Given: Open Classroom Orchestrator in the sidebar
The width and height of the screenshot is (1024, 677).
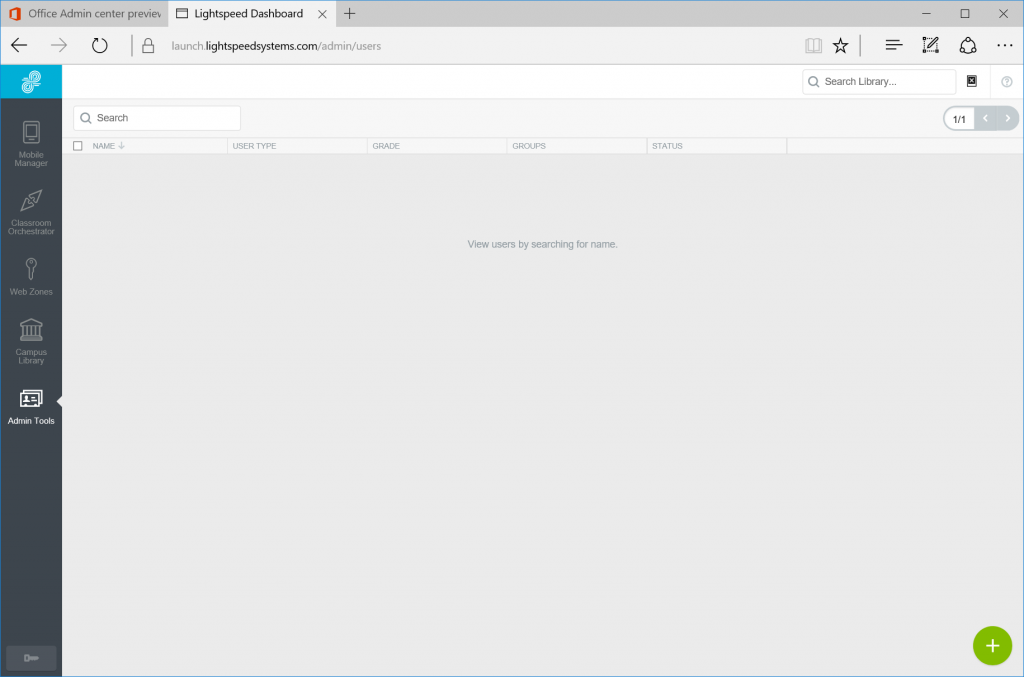Looking at the screenshot, I should tap(31, 212).
